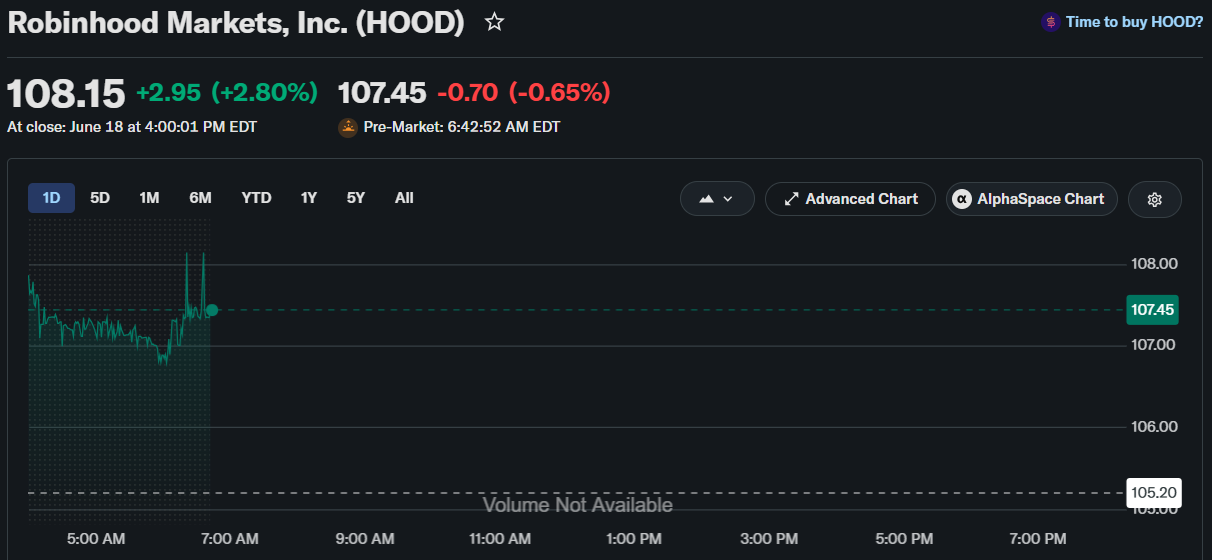The width and height of the screenshot is (1212, 560).
Task: Click the Robinhood Markets, Inc. (HOOD) title
Action: (236, 23)
